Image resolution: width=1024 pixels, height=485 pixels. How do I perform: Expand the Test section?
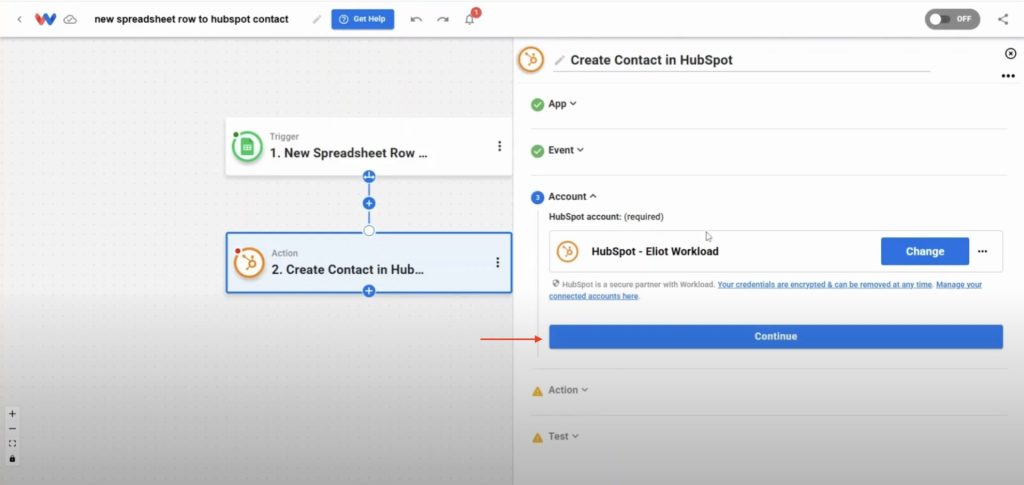pyautogui.click(x=563, y=436)
